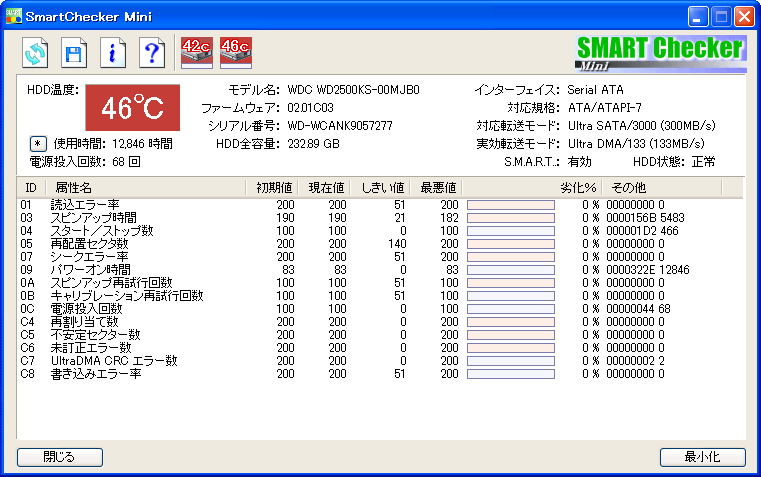
Task: Sort by the 現在値 column header
Action: coord(324,188)
